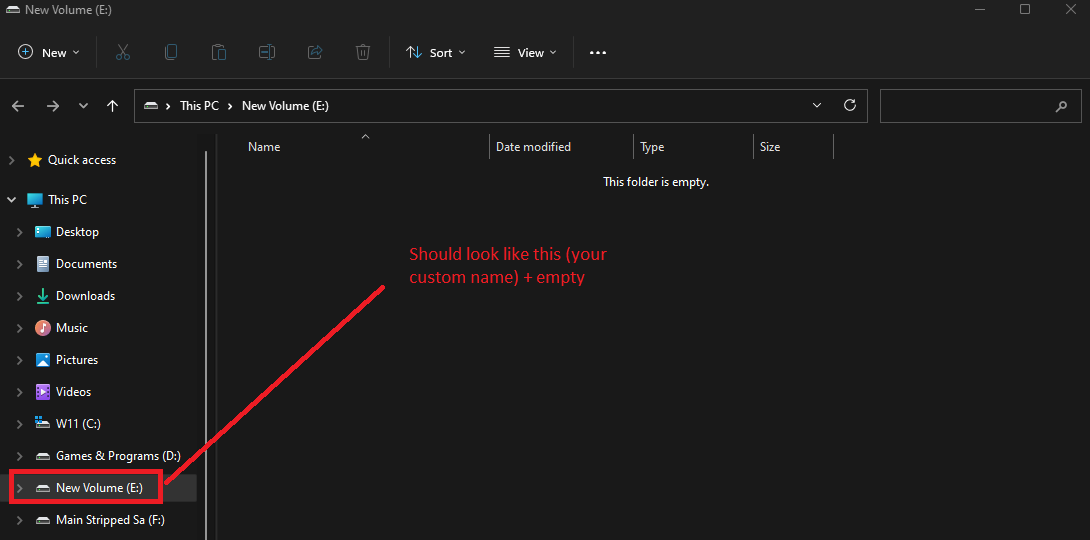Click the Share icon in toolbar
Viewport: 1090px width, 540px height.
(315, 52)
